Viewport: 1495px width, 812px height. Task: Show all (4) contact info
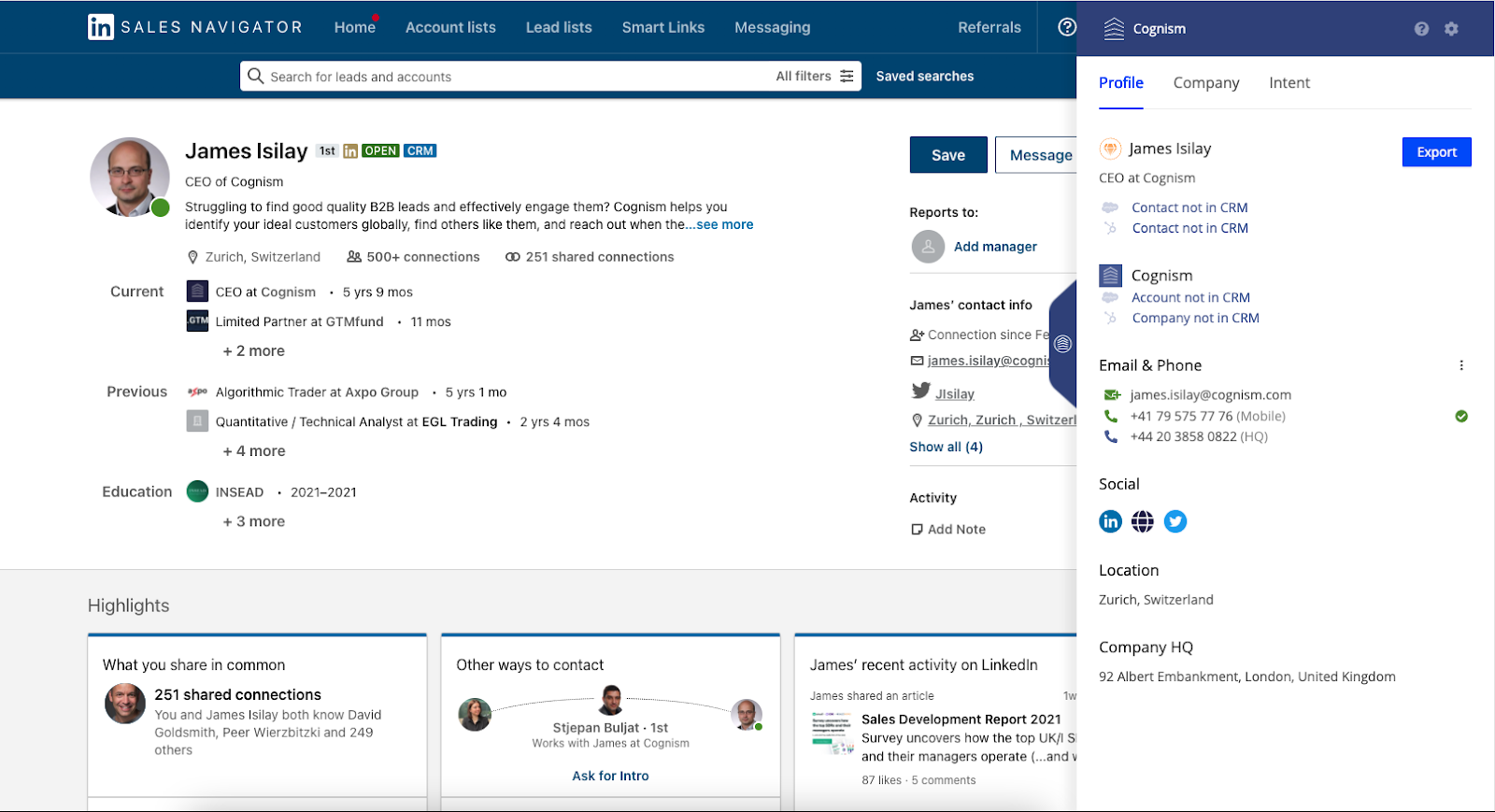(946, 447)
